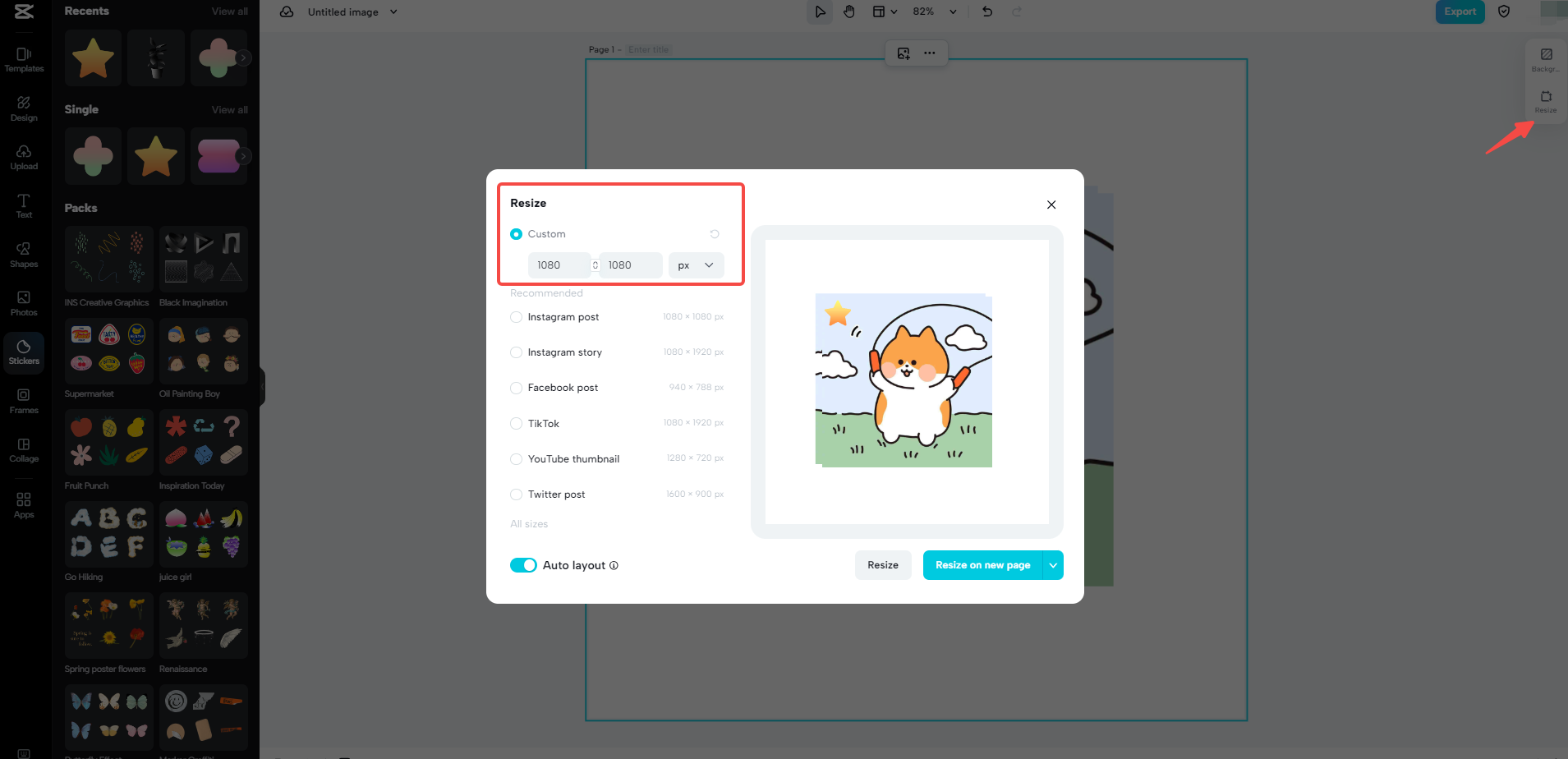The image size is (1568, 759).
Task: Click the Resize tool in right panel
Action: click(1546, 102)
